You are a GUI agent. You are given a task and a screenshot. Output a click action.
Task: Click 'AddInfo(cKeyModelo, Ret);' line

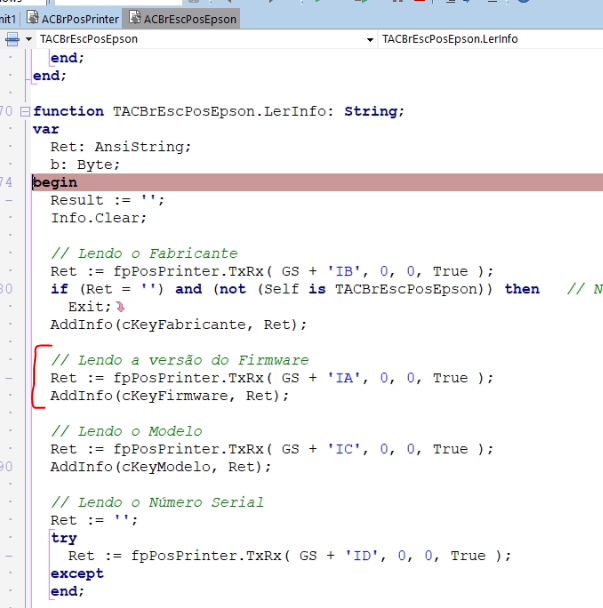point(161,467)
